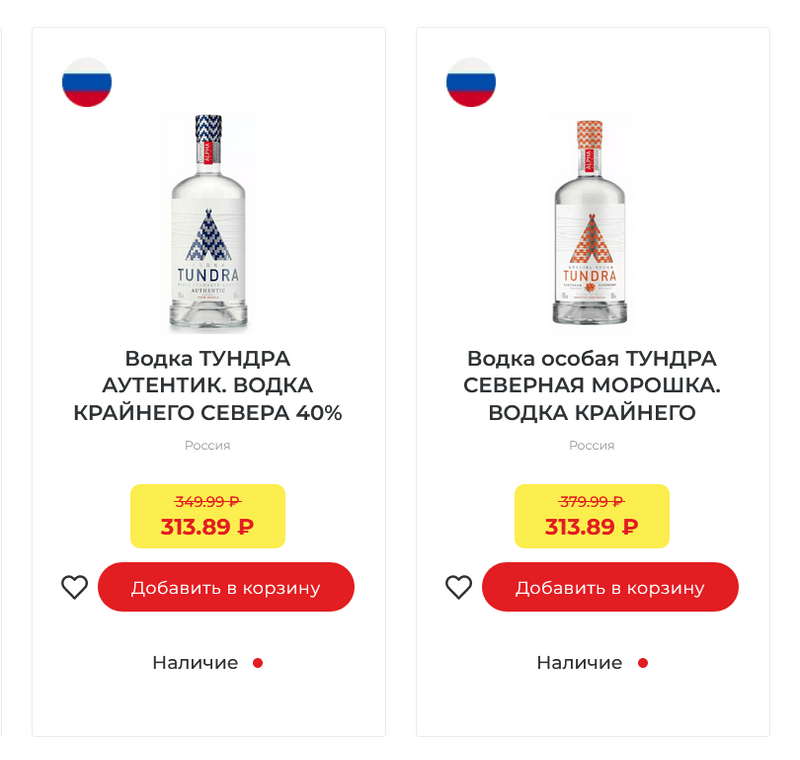
Task: Add Тундра Аутентик vodka to favorites with the heart
Action: coord(75,587)
